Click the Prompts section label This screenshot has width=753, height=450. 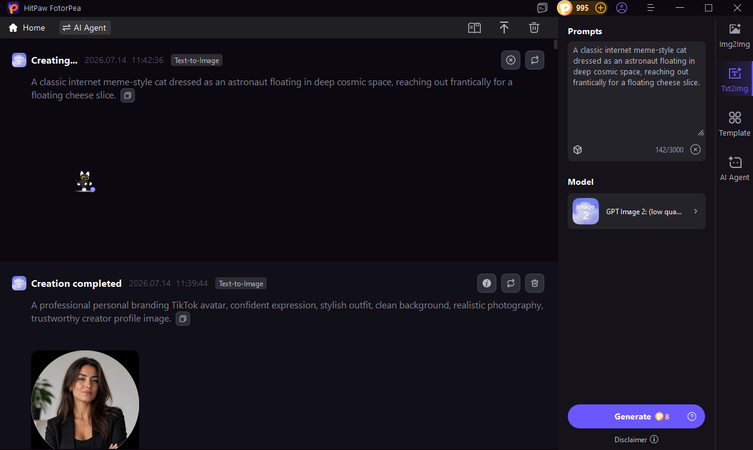pos(585,31)
